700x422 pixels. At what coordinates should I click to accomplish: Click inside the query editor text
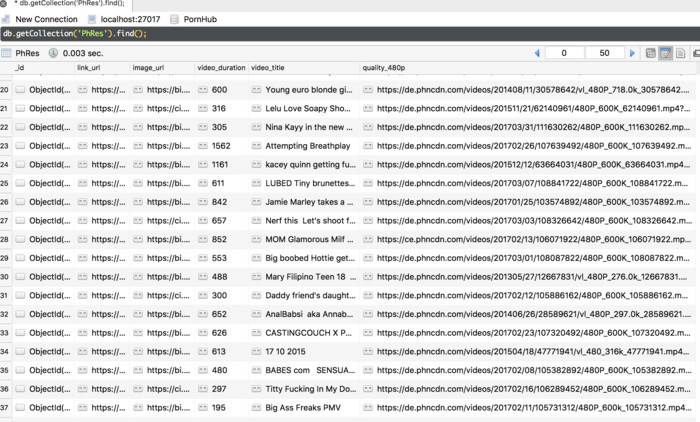(75, 34)
